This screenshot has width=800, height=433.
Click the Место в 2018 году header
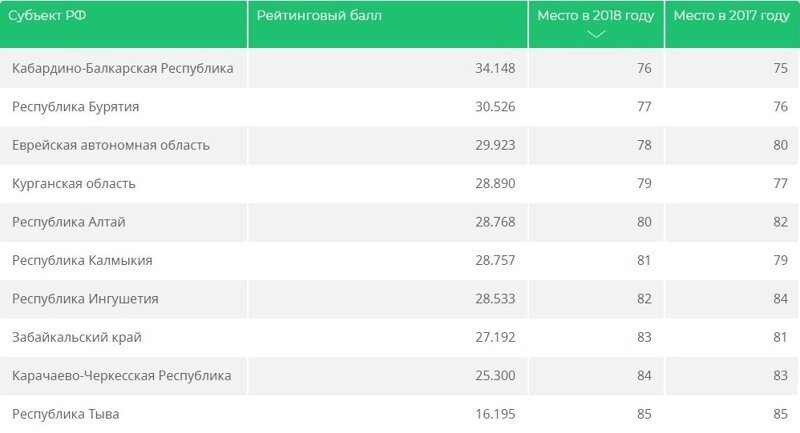pos(595,16)
